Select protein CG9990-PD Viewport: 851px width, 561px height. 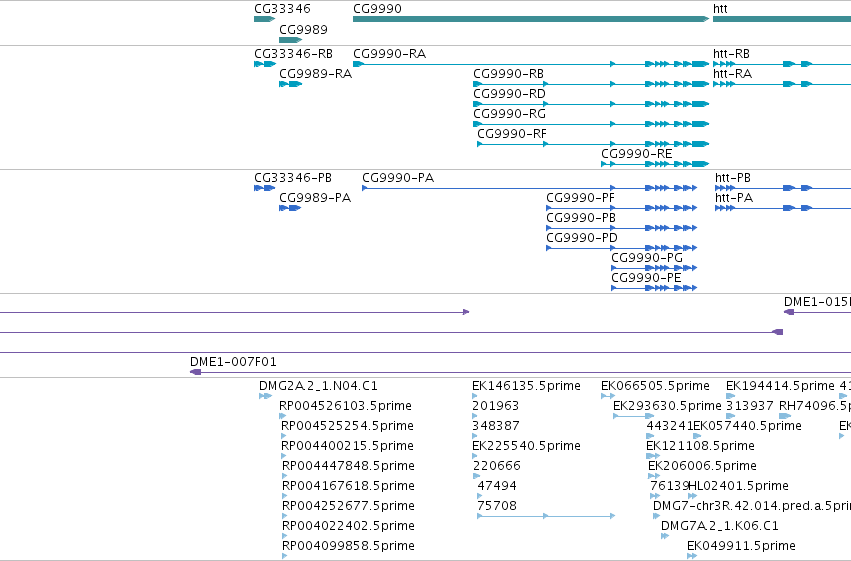621,248
